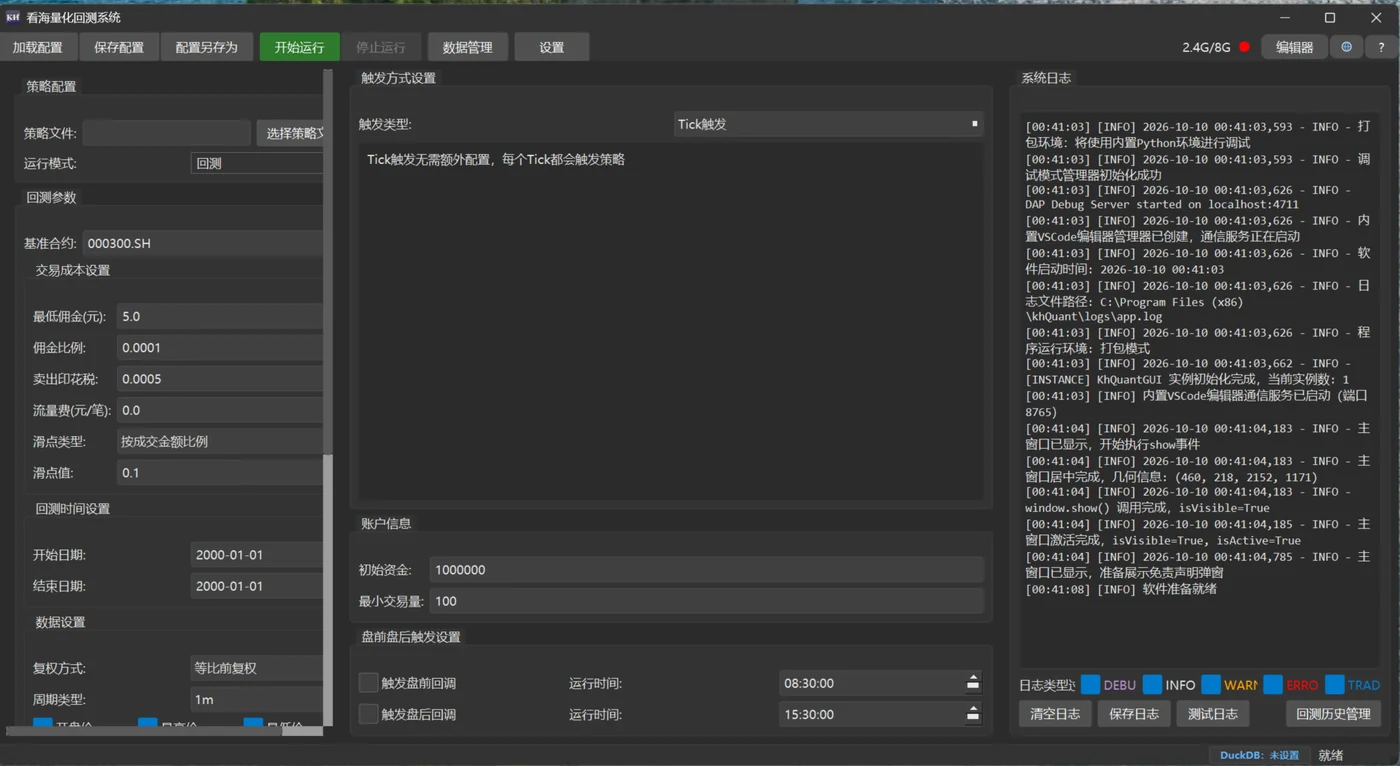Click the left panel vertical scrollbar
Viewport: 1400px width, 766px height.
(328, 397)
